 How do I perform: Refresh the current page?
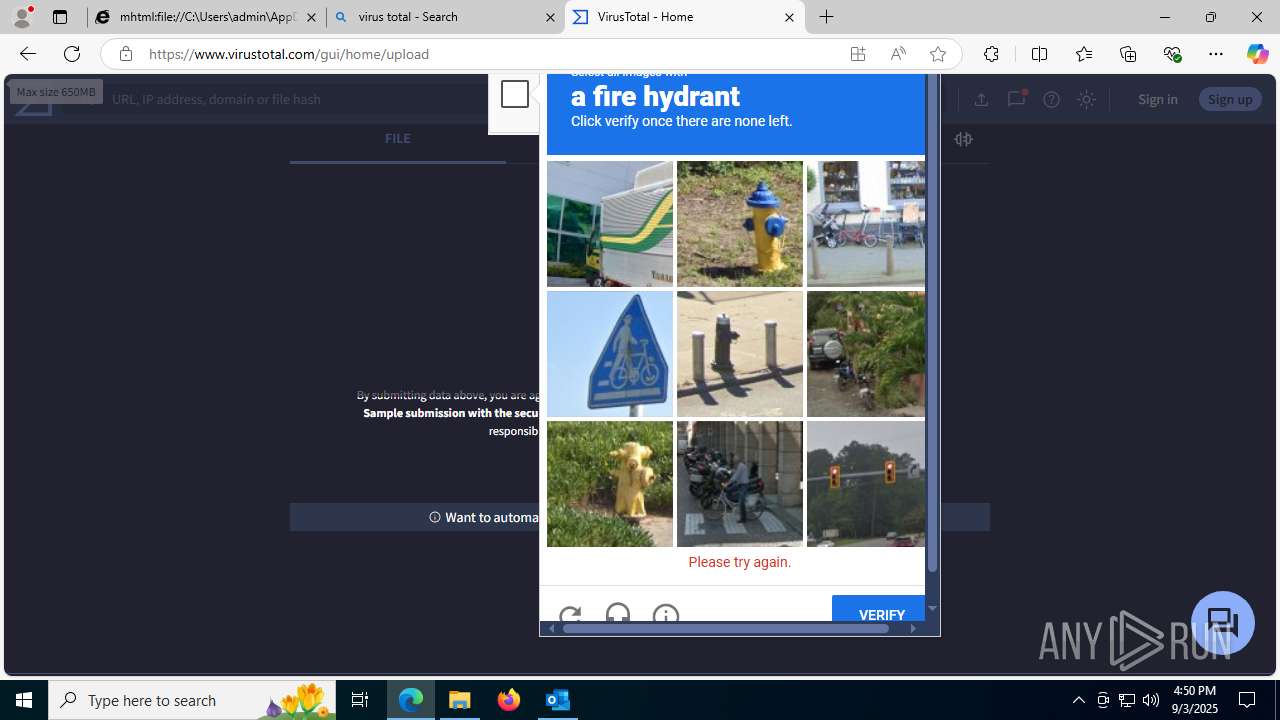click(72, 54)
